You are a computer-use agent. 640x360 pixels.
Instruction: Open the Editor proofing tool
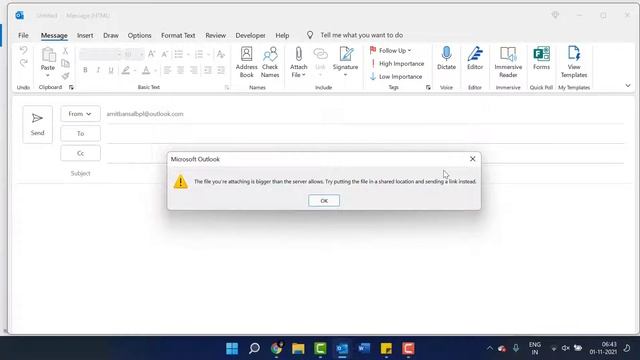point(475,58)
